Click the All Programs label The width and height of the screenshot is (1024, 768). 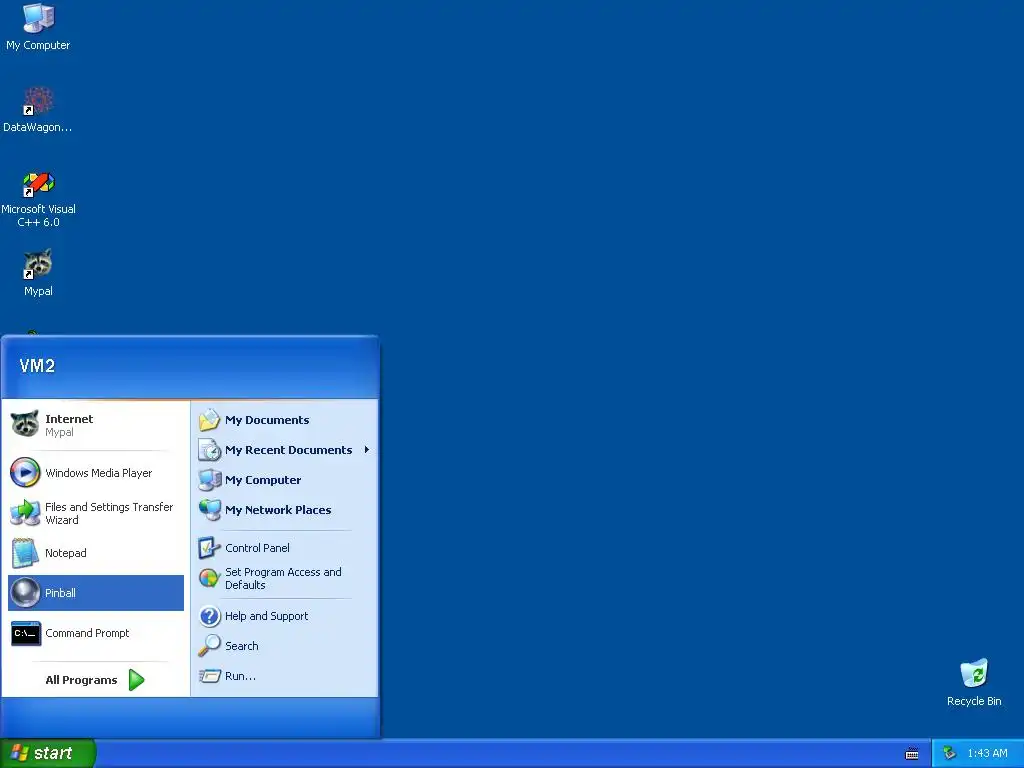click(x=81, y=680)
